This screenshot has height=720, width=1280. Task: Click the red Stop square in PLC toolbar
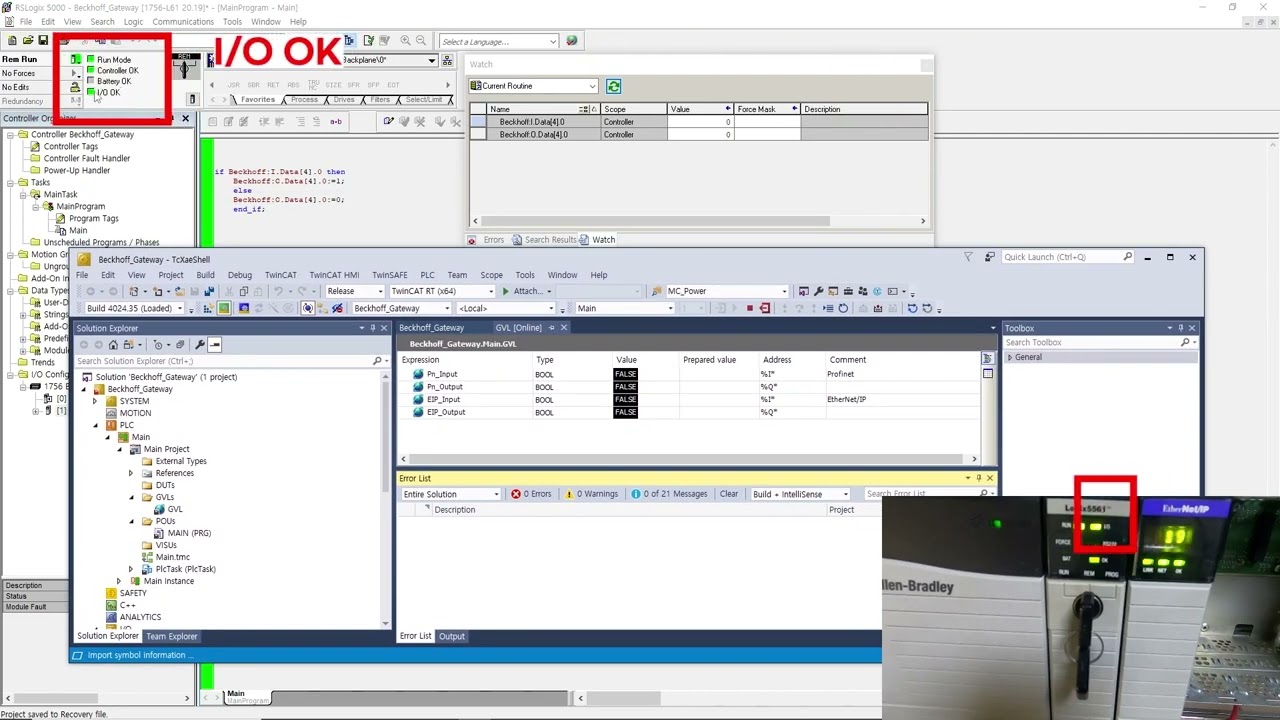coord(749,308)
